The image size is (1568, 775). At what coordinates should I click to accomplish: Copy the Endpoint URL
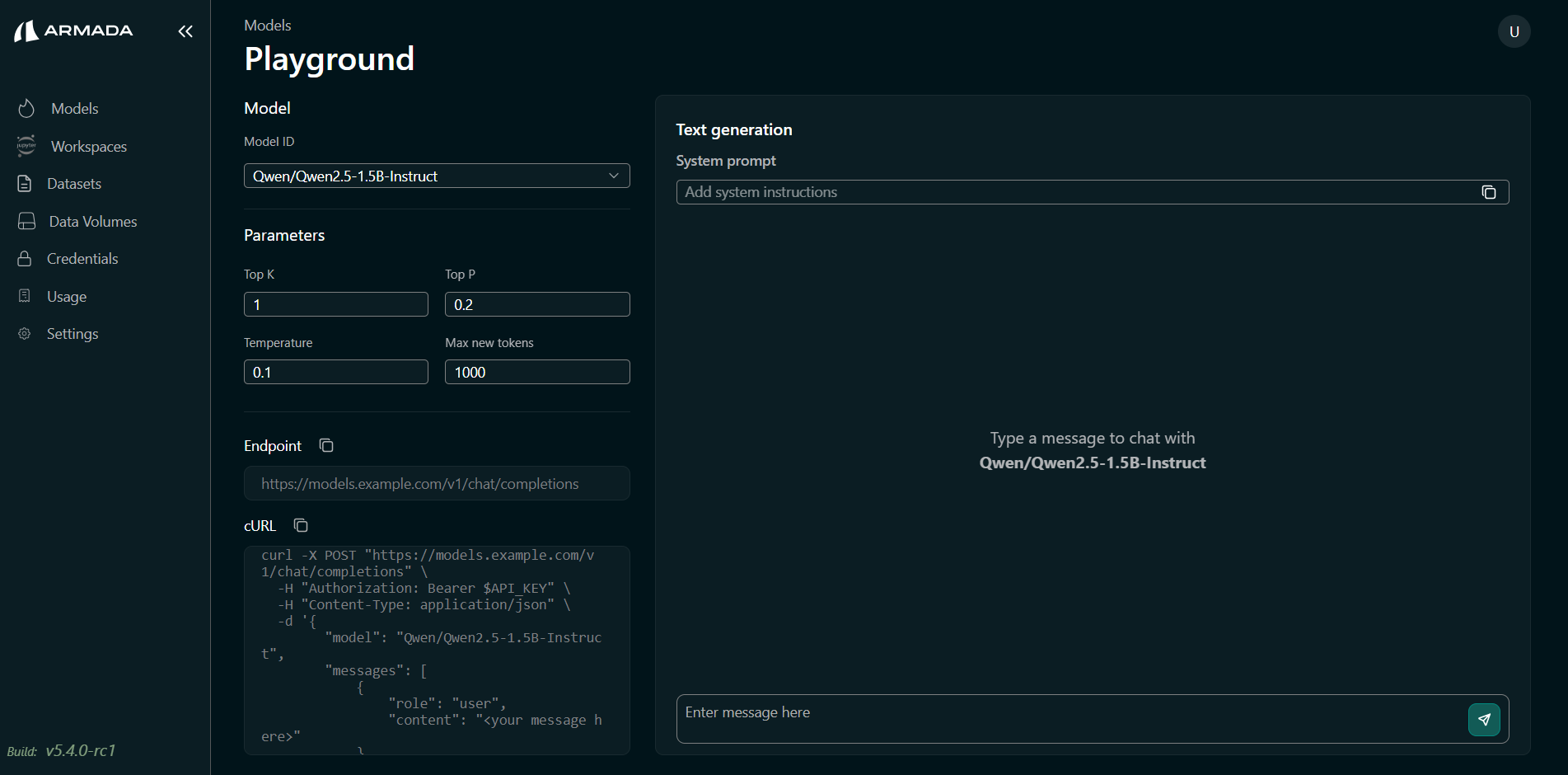[x=326, y=445]
